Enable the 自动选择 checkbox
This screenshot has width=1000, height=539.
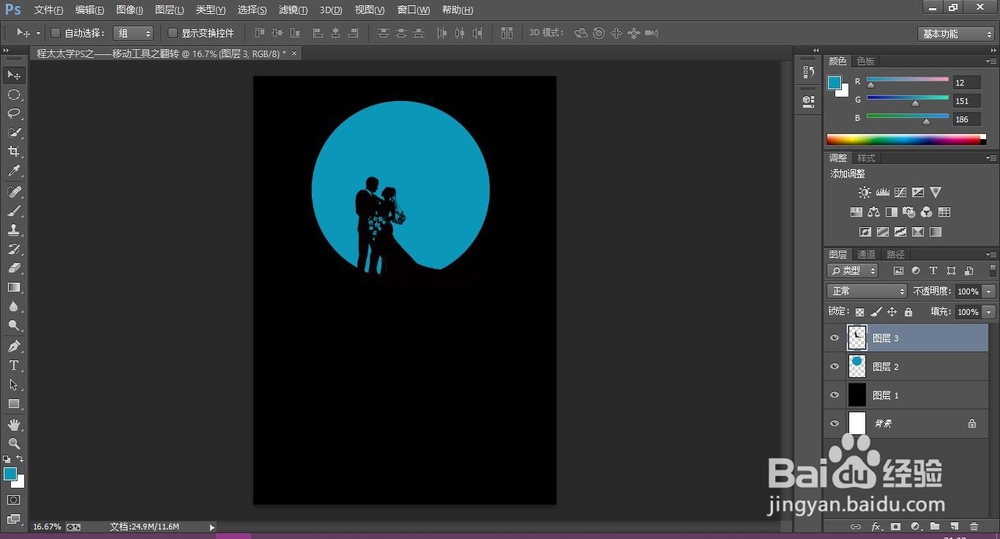(55, 33)
